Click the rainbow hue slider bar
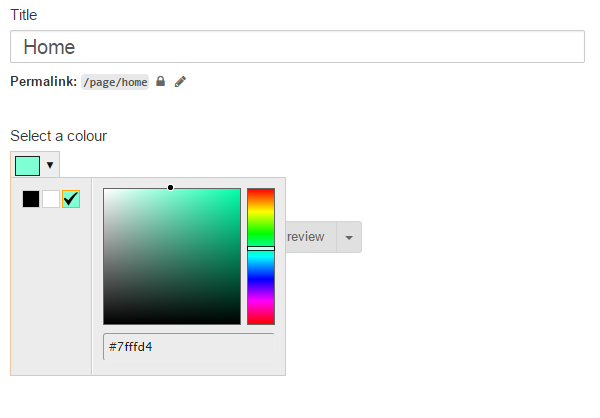Viewport: 600px width, 418px height. pos(261,256)
